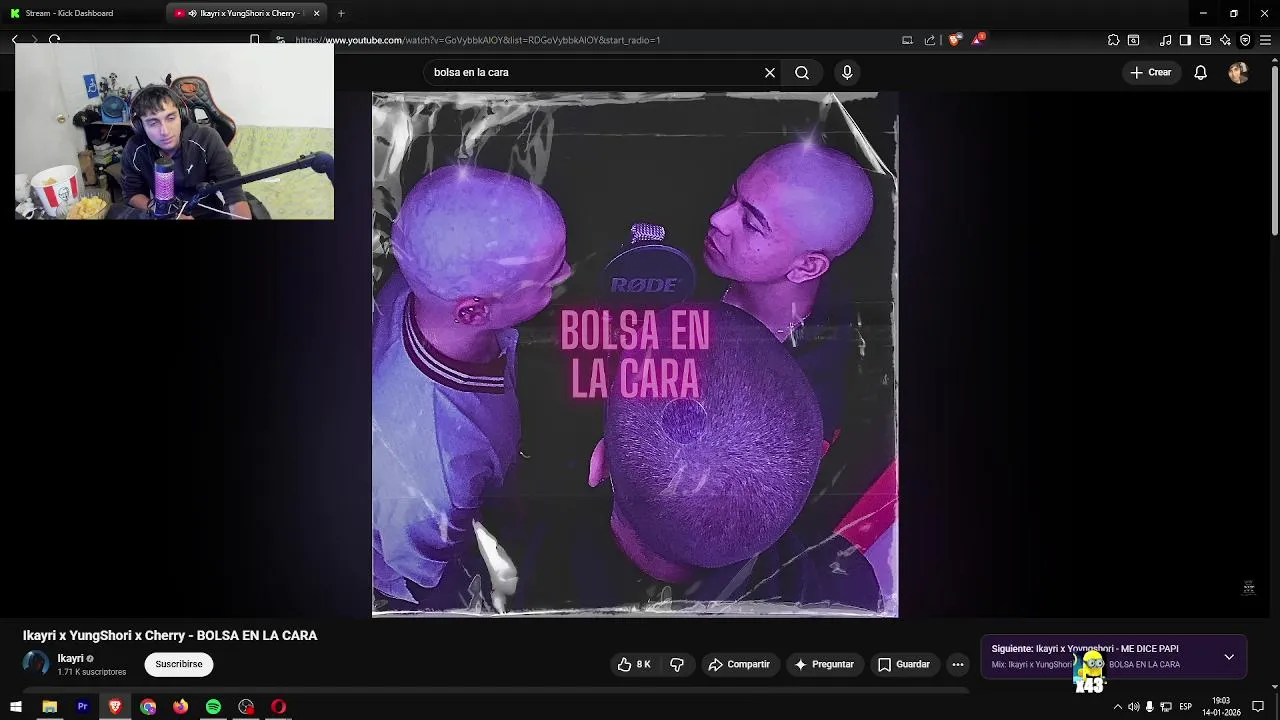
Task: Collapse the Siguiente mix panel chevron
Action: pyautogui.click(x=1229, y=657)
